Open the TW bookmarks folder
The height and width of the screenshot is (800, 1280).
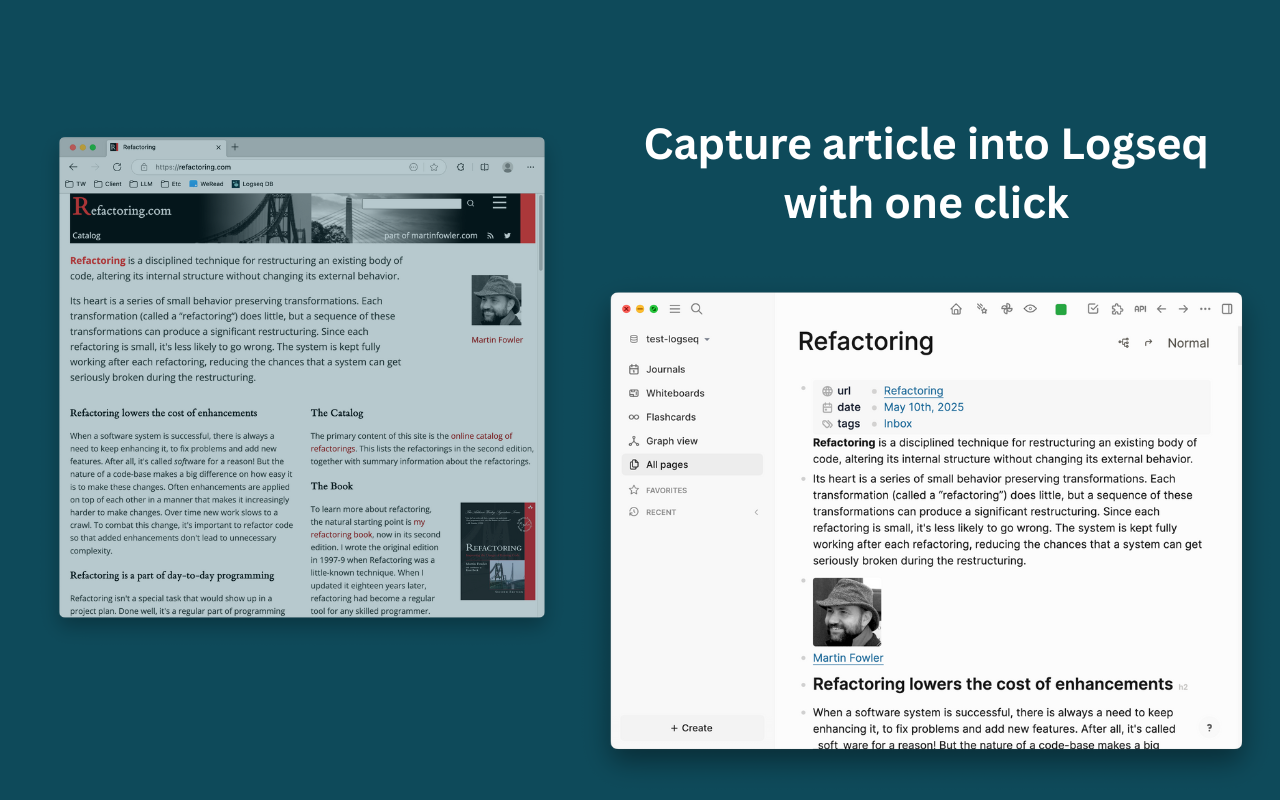coord(76,184)
